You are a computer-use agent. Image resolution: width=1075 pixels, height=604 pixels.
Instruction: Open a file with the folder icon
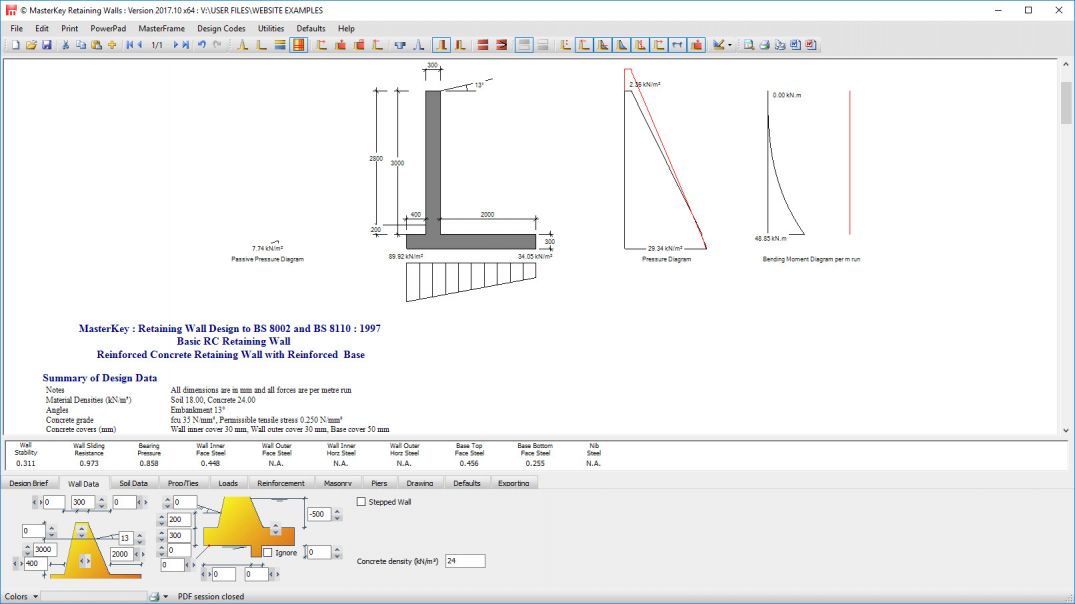tap(31, 45)
